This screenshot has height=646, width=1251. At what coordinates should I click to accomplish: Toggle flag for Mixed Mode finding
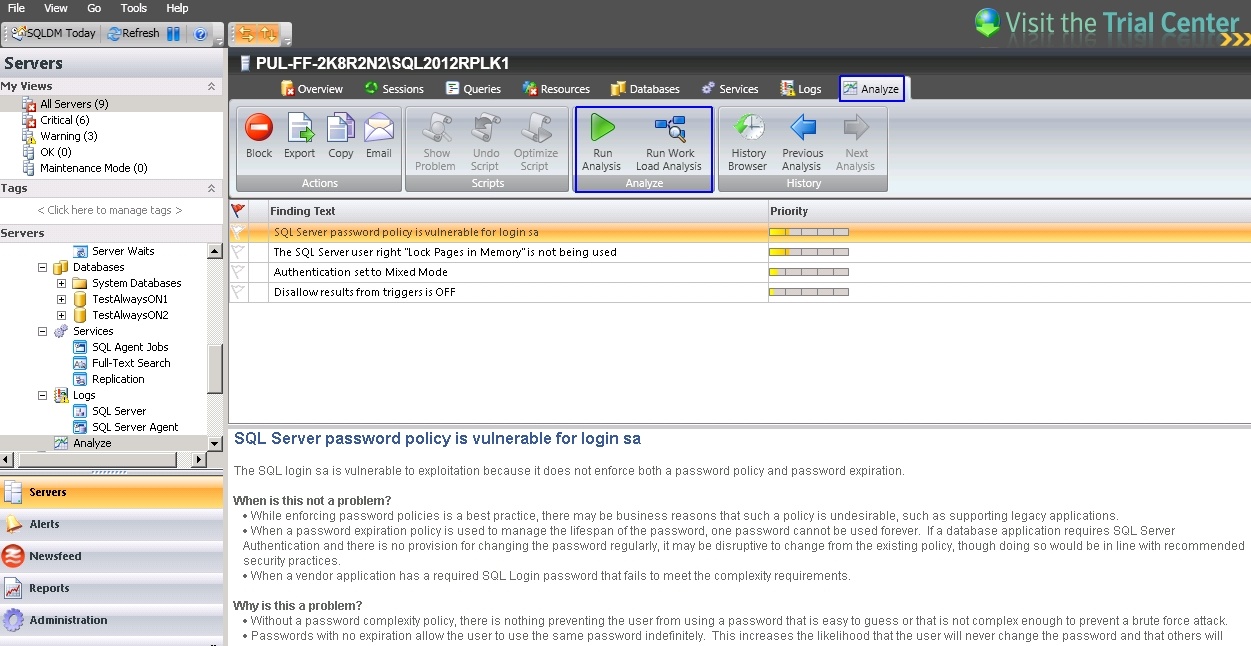coord(238,272)
